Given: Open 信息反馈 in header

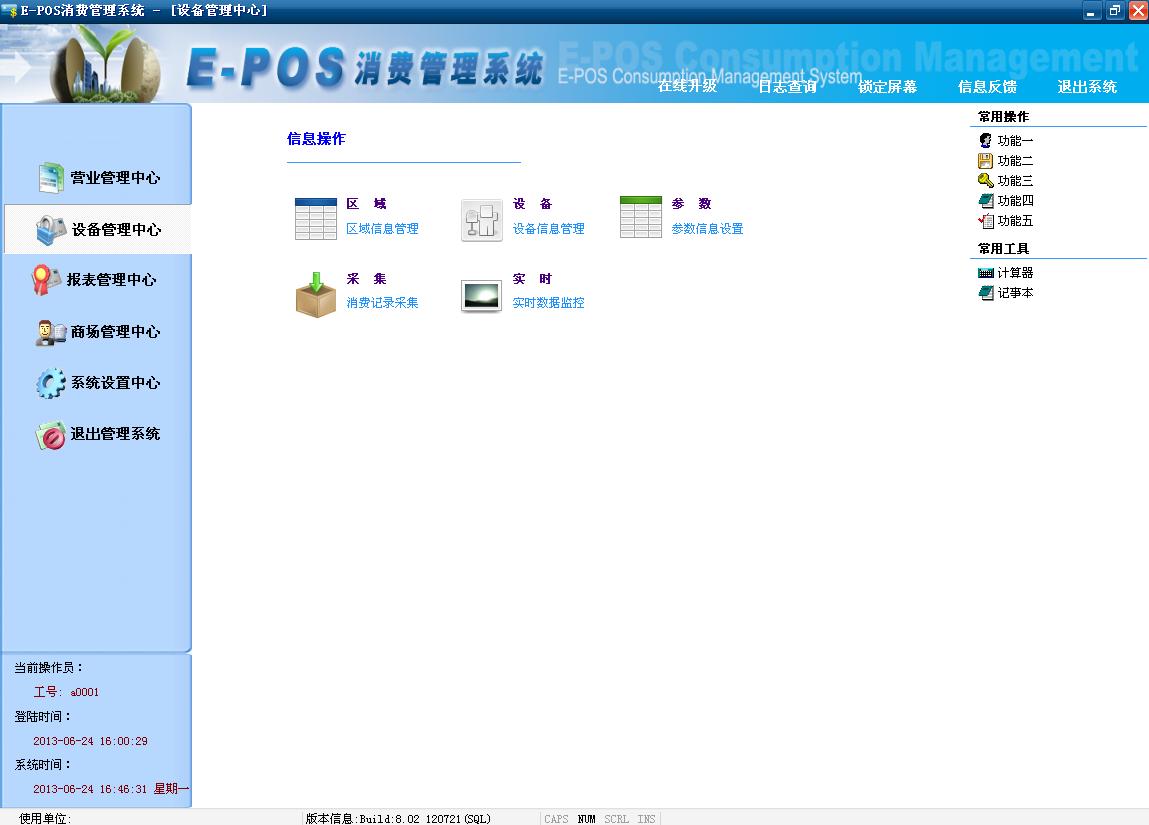Looking at the screenshot, I should [x=987, y=87].
